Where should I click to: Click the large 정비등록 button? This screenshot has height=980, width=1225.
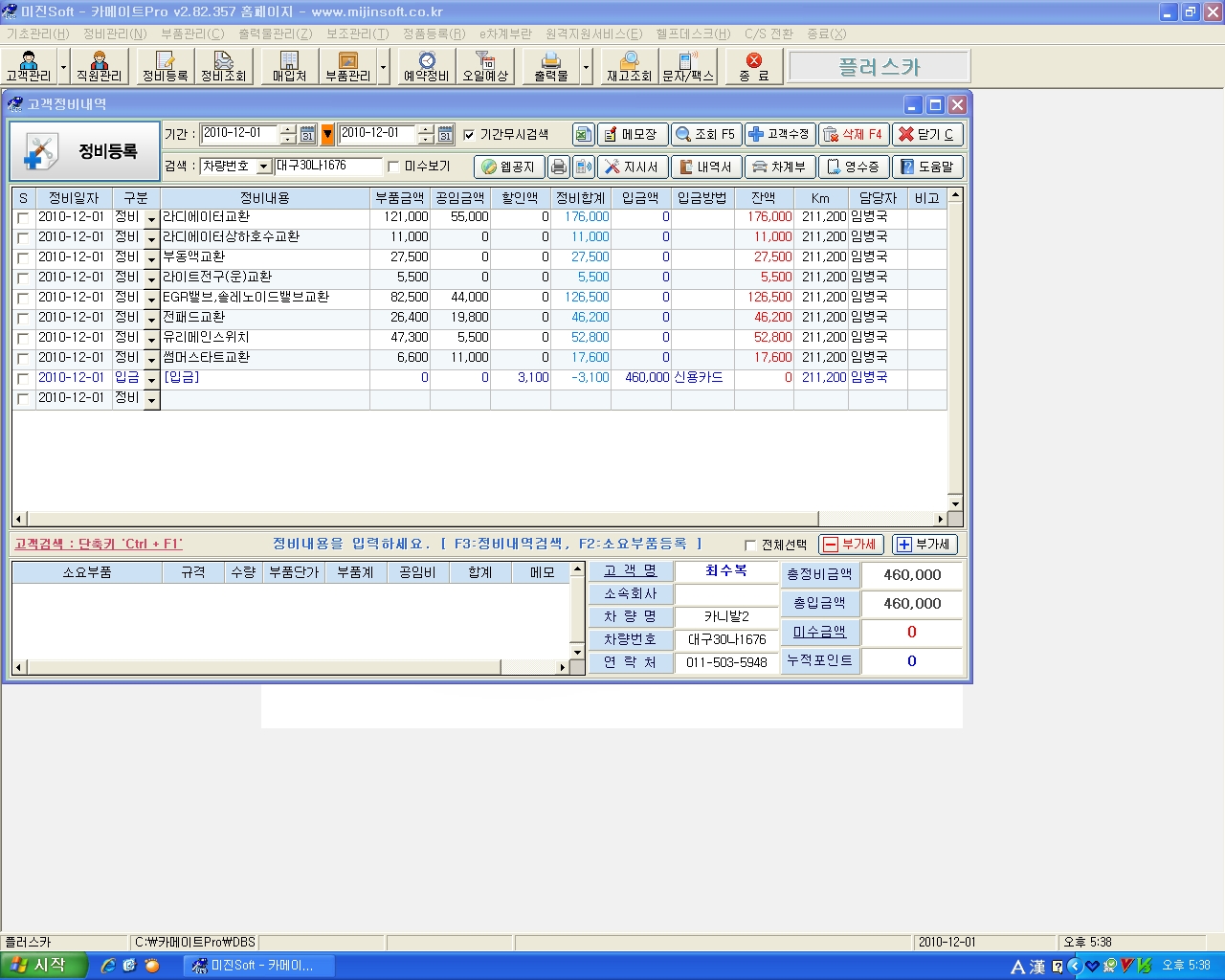click(84, 151)
